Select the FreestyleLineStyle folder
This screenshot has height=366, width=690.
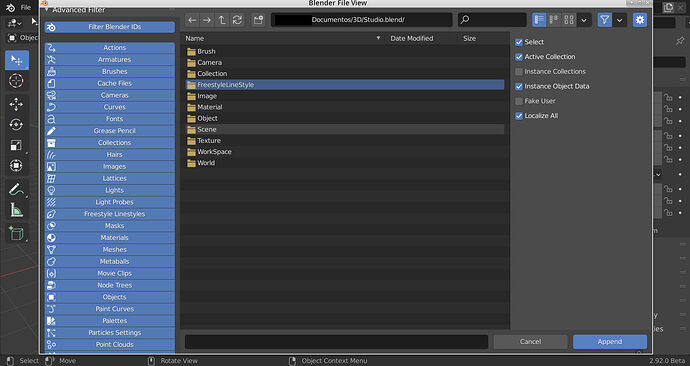[345, 85]
